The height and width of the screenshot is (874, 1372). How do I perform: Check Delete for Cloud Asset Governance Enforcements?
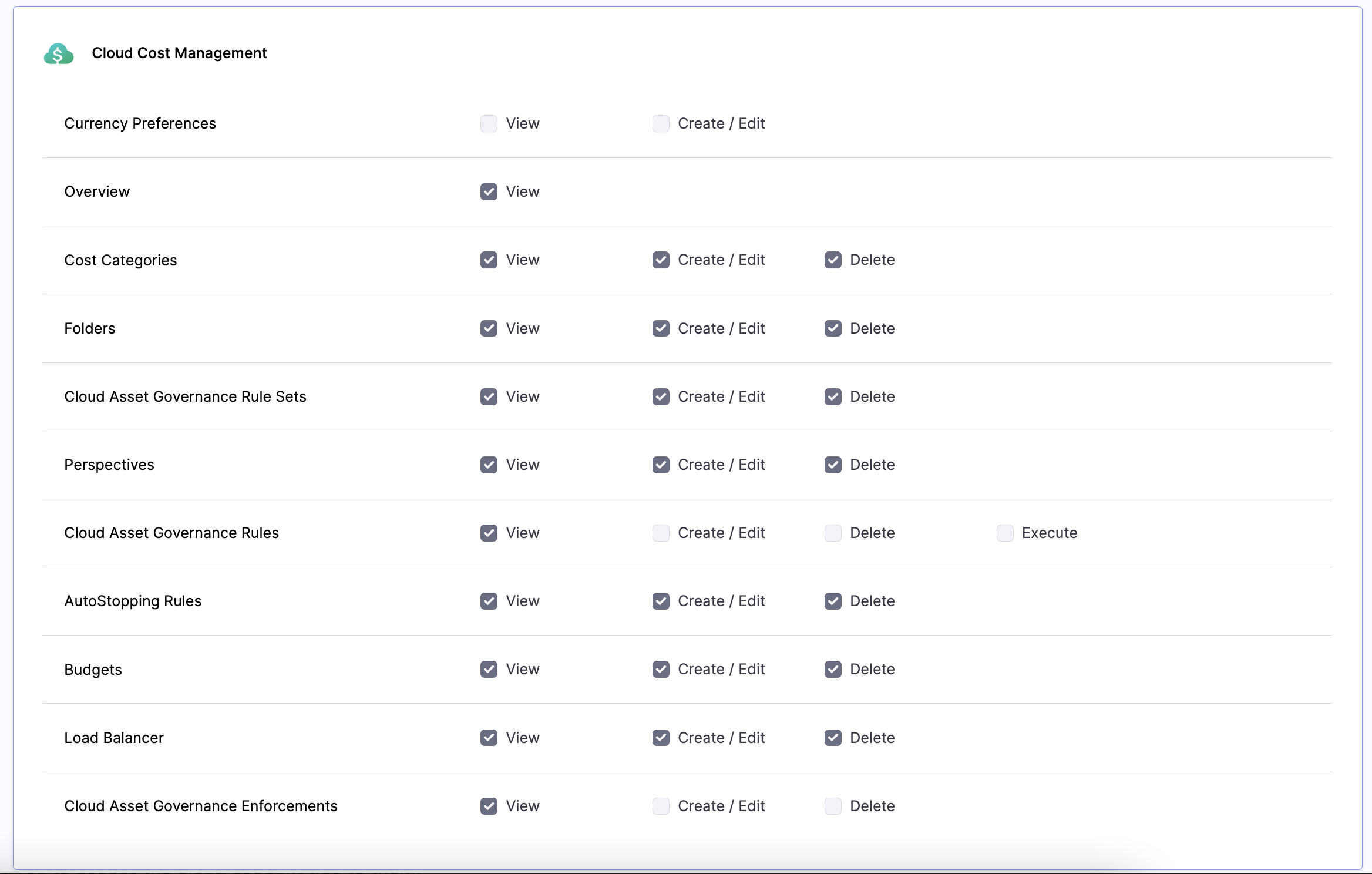point(833,806)
